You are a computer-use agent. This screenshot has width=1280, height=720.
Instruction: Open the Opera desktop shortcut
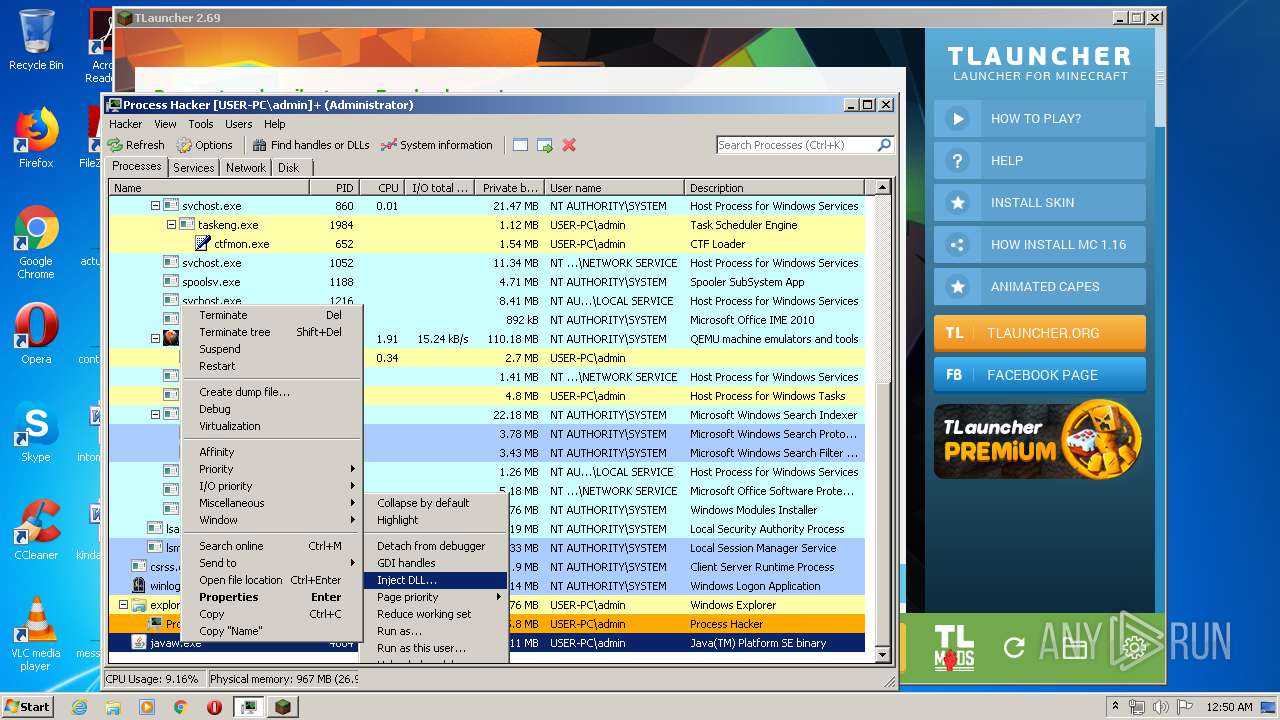coord(36,334)
